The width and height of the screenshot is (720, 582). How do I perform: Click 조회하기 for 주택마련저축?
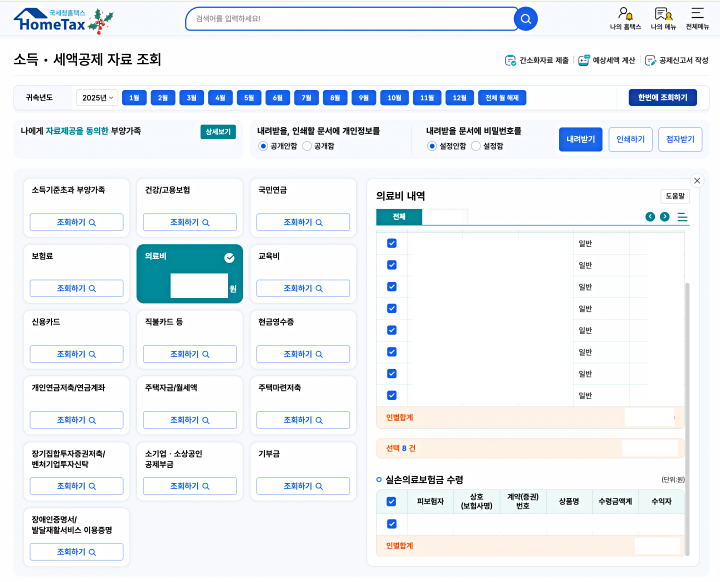[303, 420]
